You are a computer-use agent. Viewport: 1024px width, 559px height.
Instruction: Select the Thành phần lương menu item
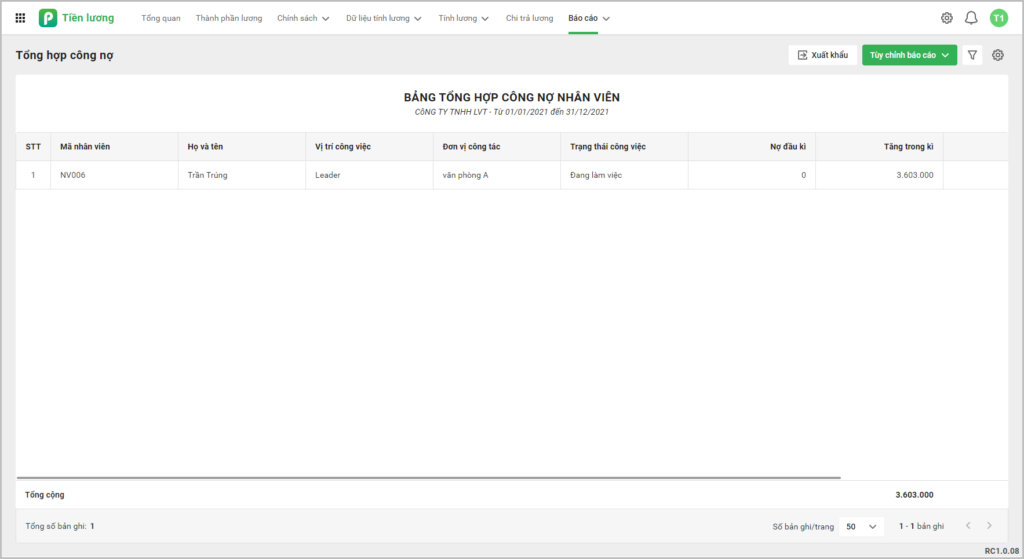[229, 18]
